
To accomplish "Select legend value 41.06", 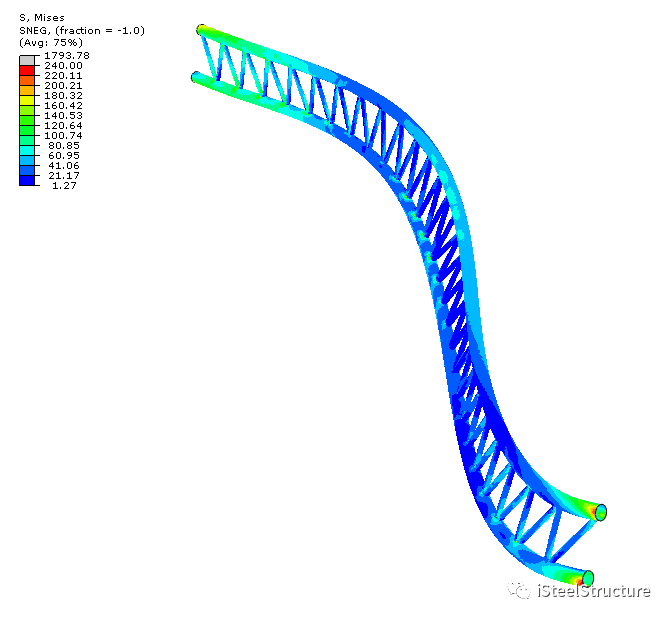I will [x=64, y=165].
